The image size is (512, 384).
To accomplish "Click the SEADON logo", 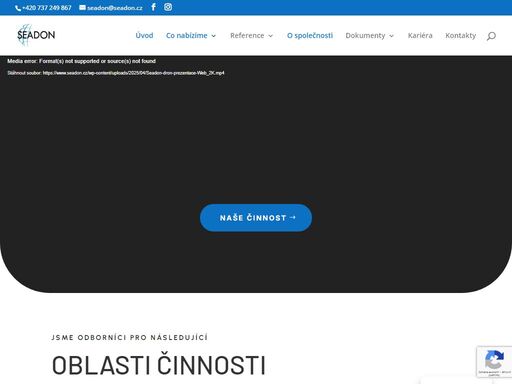I will [x=36, y=35].
